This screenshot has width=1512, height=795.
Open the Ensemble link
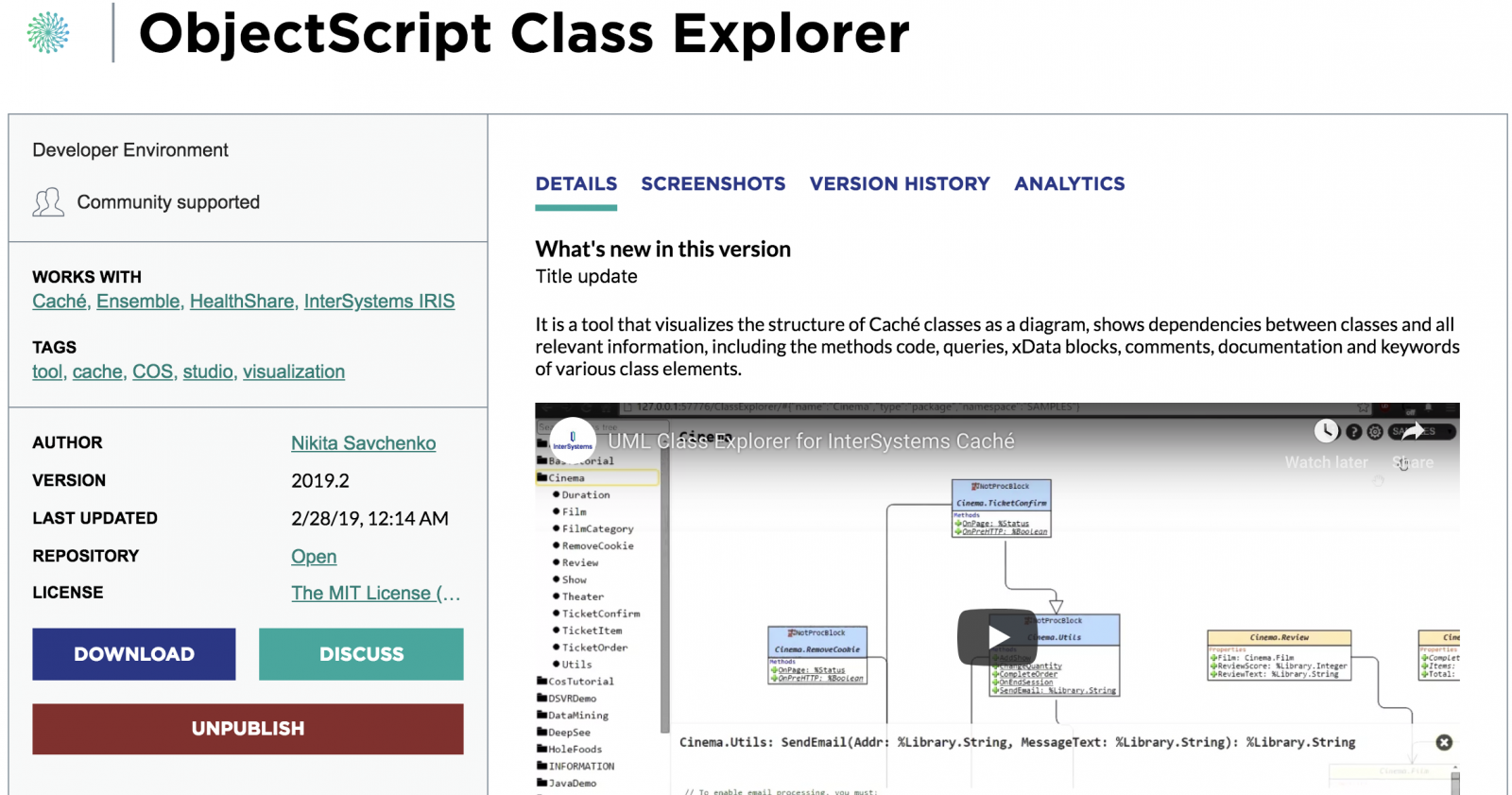click(x=138, y=302)
